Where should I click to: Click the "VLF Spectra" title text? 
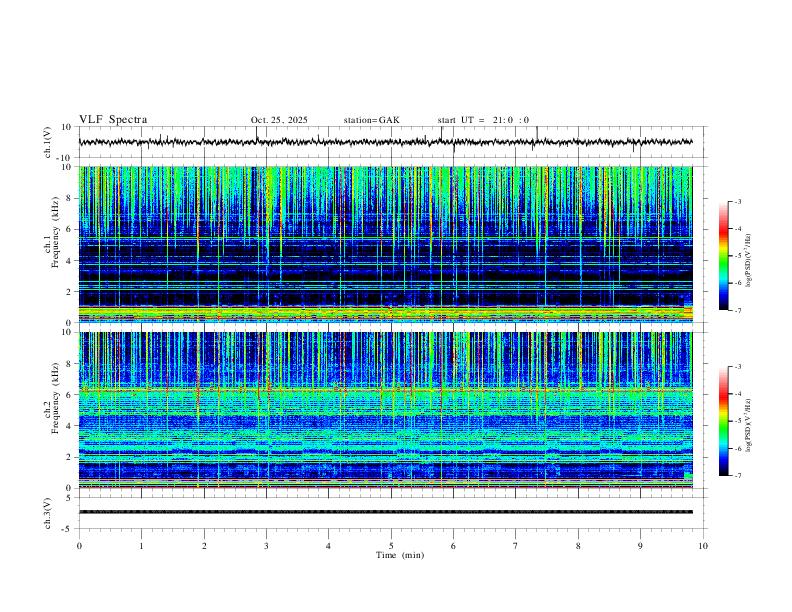(113, 120)
